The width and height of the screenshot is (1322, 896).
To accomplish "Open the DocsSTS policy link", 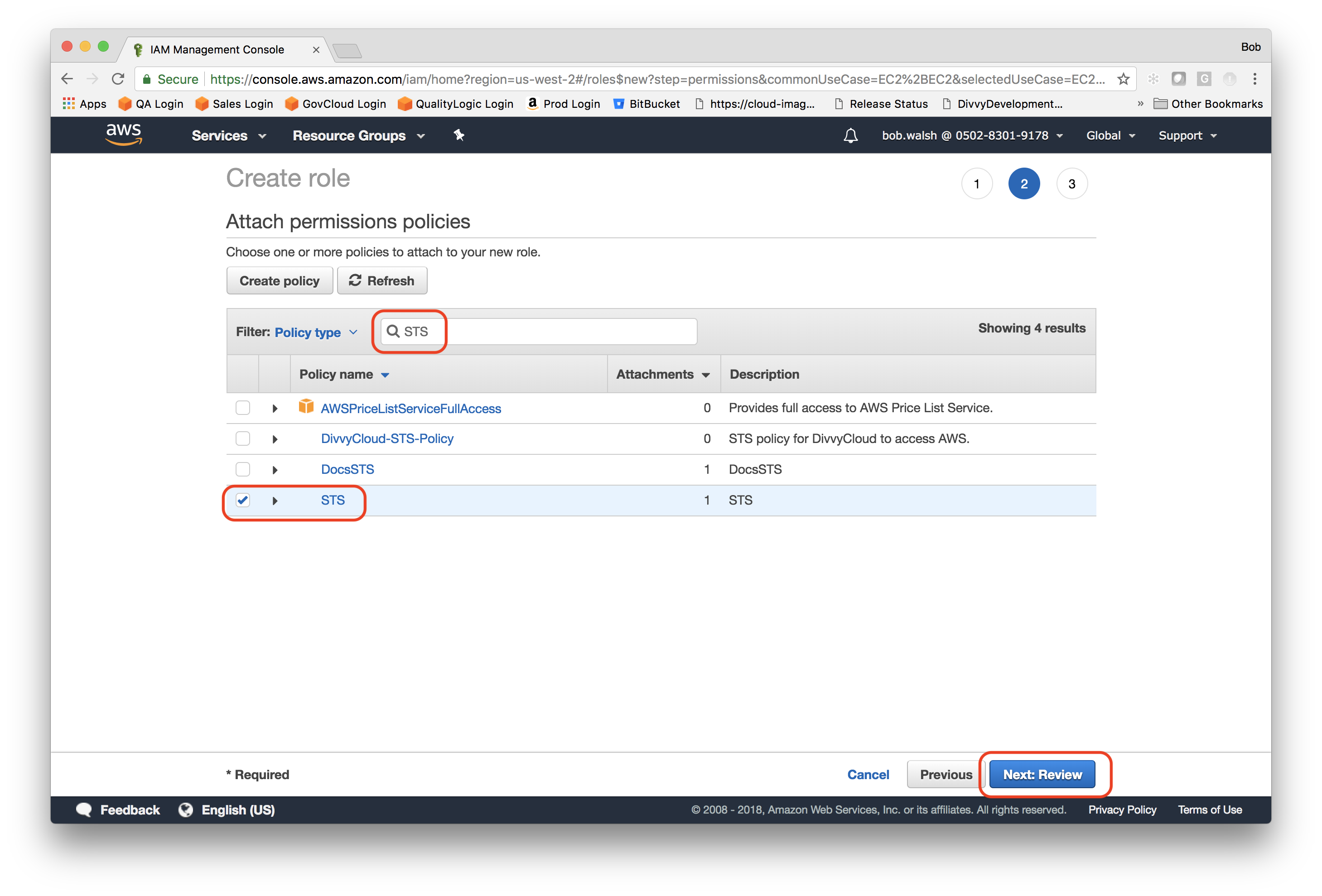I will [347, 469].
